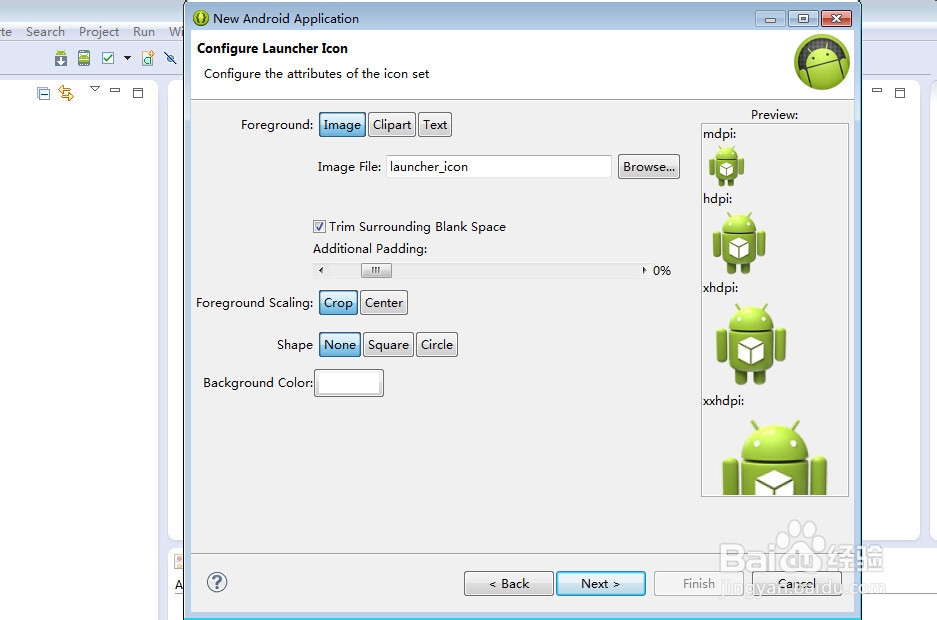Screen dimensions: 937x620
Task: Click the mdpi preview icon
Action: coord(726,166)
